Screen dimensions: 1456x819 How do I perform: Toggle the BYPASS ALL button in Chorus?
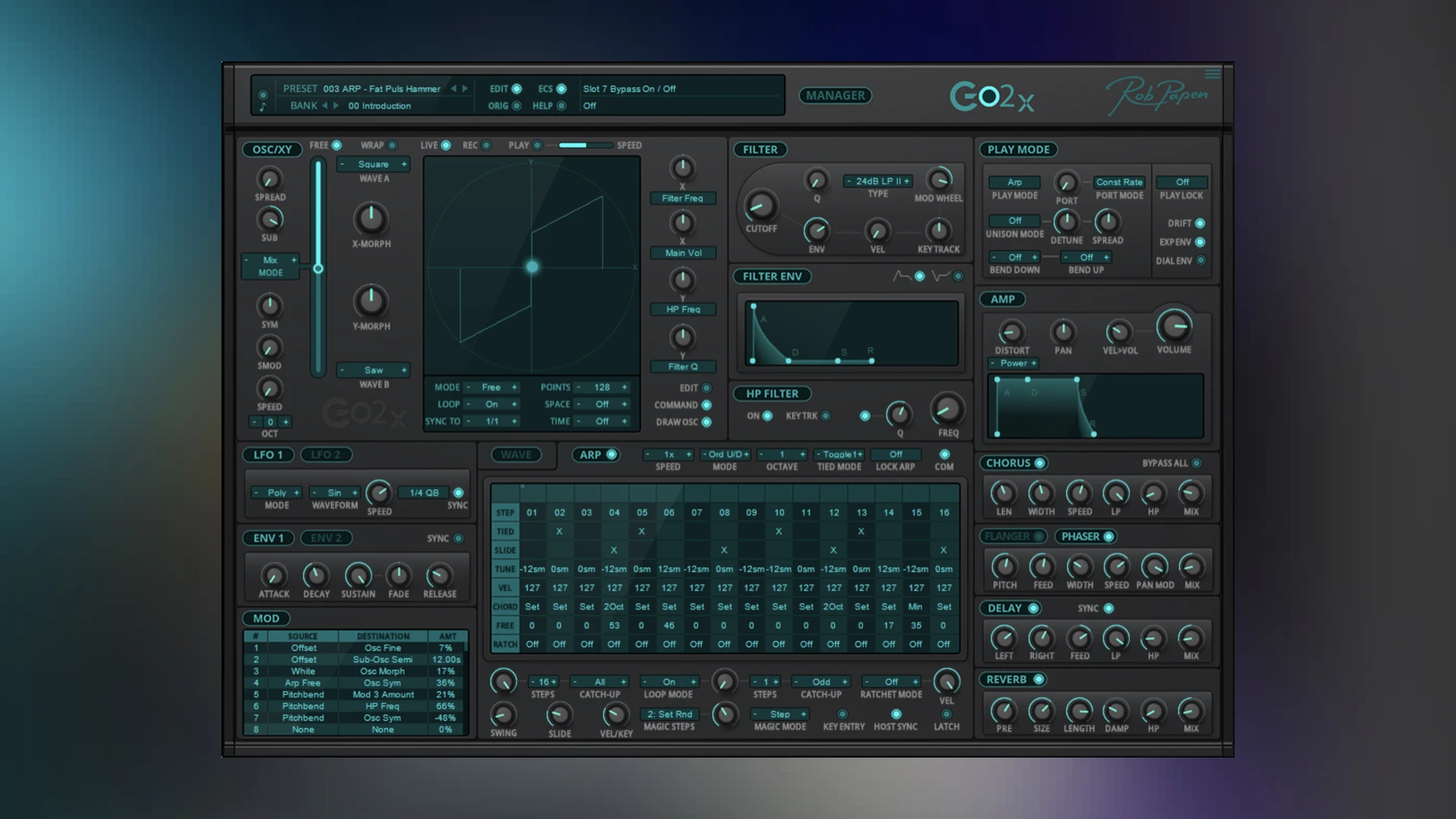click(1198, 463)
